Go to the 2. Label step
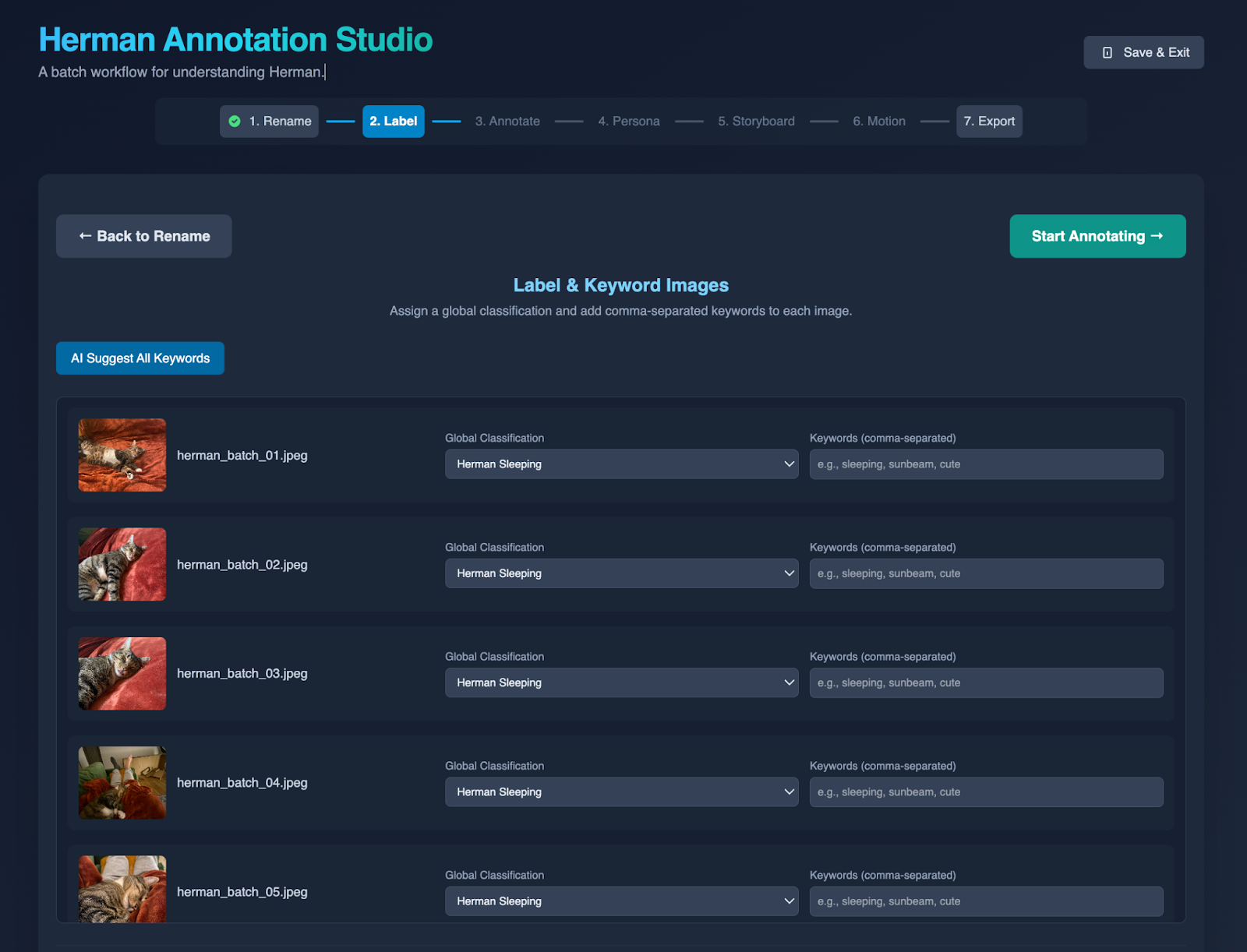The image size is (1247, 952). tap(393, 122)
